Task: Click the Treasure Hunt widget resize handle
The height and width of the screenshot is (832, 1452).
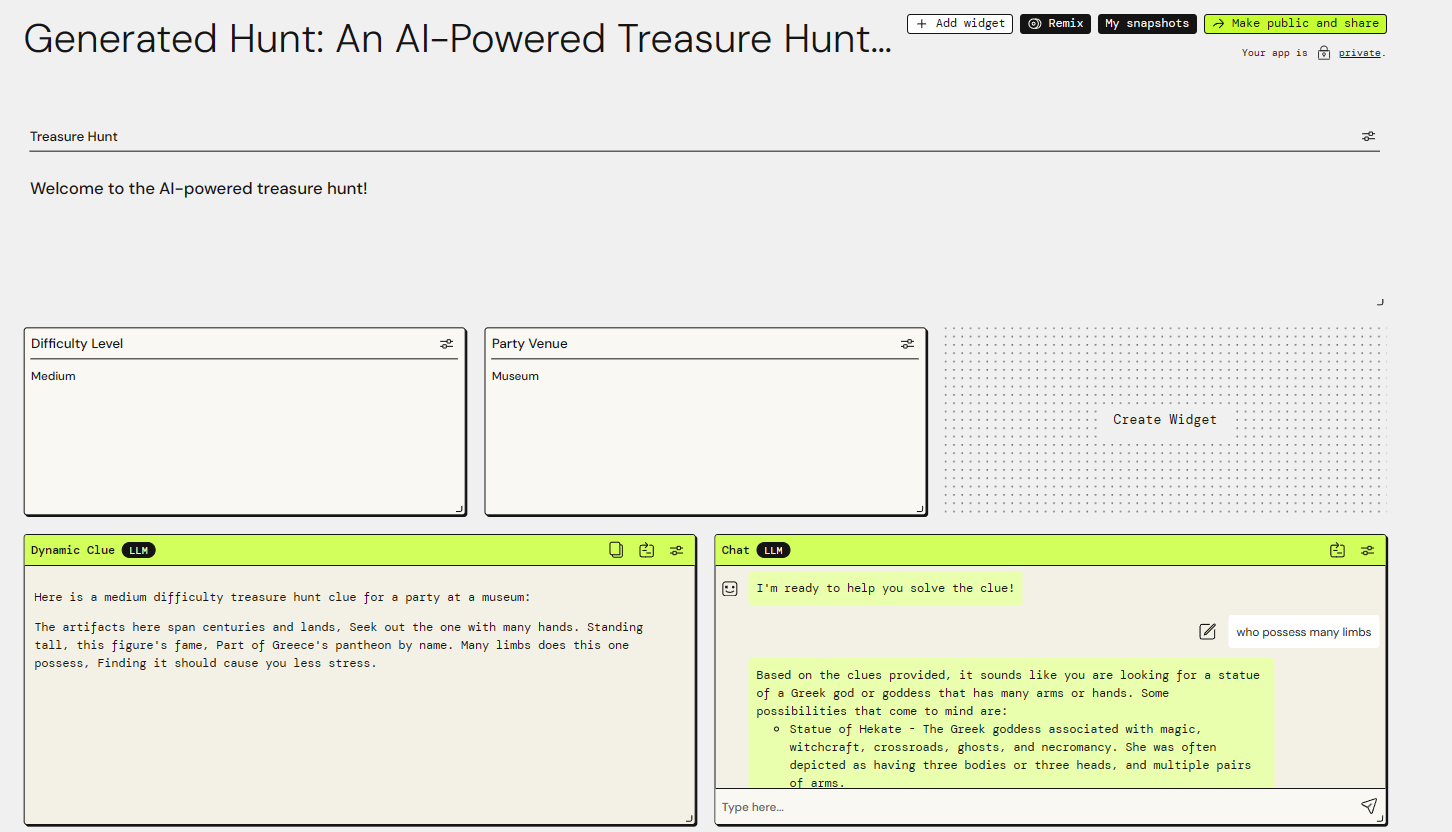Action: click(x=1381, y=301)
